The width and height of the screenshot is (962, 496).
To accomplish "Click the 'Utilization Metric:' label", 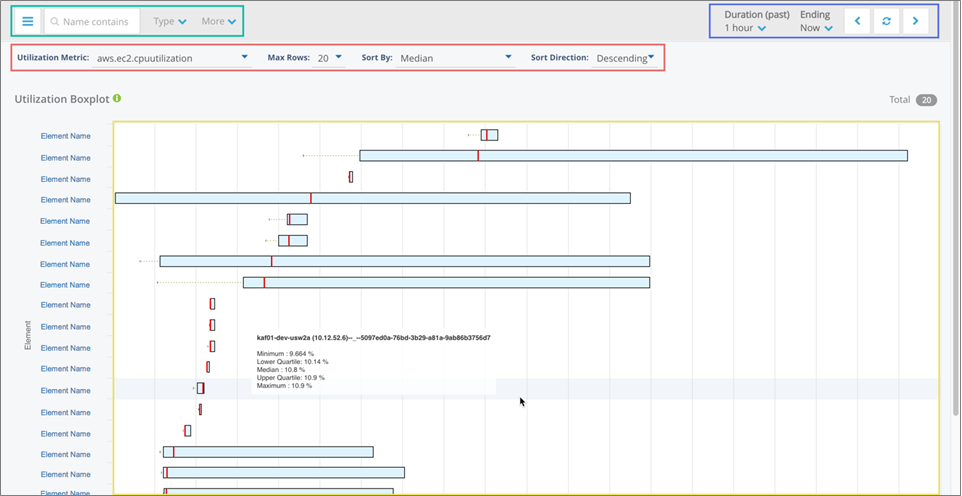I will (x=53, y=58).
